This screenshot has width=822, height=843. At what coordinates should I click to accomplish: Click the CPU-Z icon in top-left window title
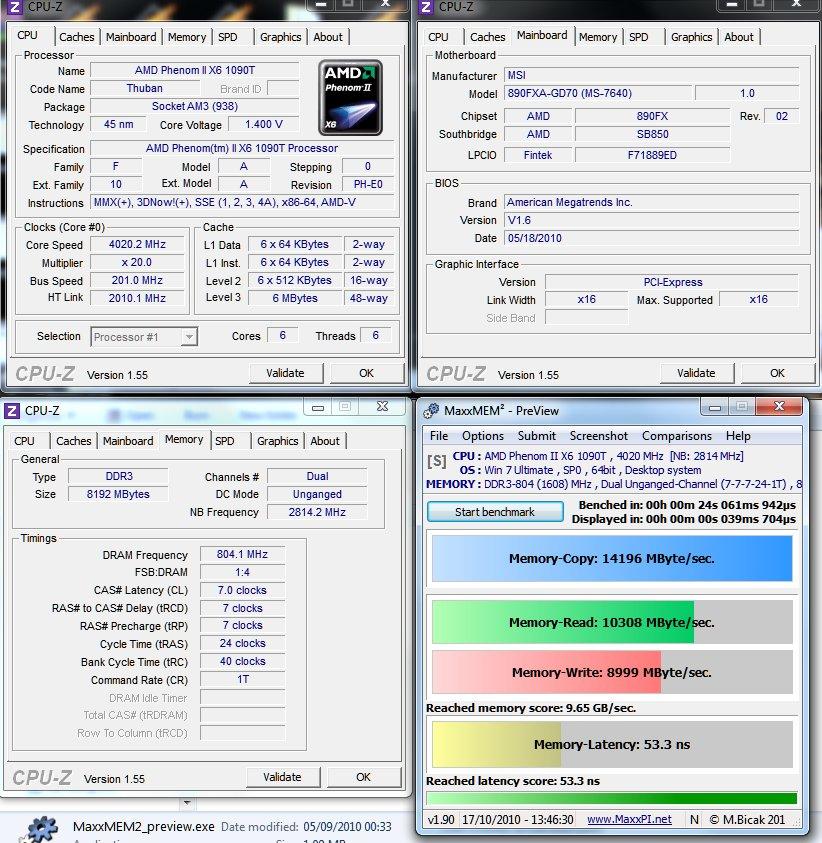coord(13,6)
